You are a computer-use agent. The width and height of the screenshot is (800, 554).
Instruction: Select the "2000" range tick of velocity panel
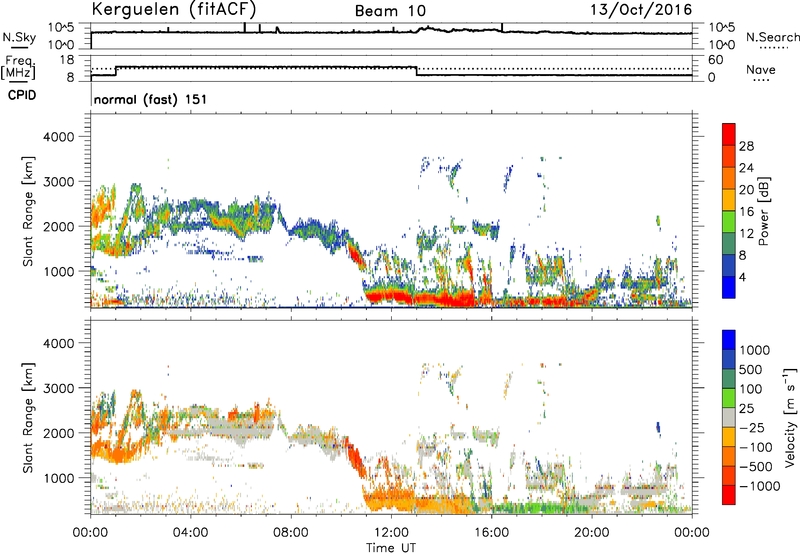coord(58,433)
